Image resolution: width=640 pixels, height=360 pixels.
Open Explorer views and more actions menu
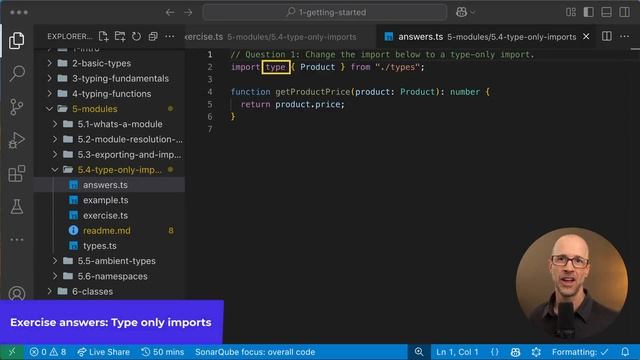pyautogui.click(x=170, y=37)
